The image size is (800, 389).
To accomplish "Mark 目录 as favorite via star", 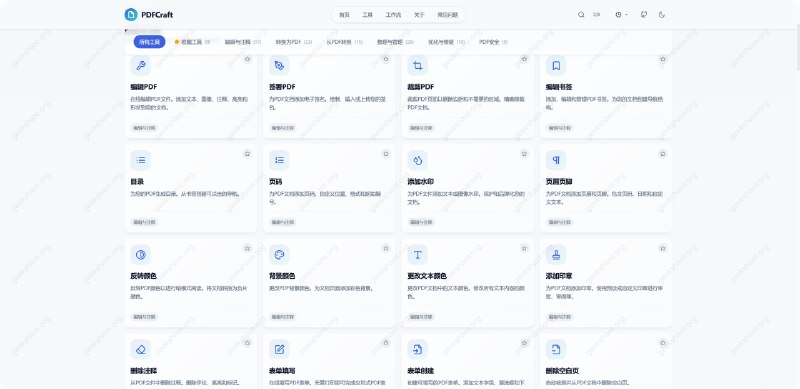I will coord(247,154).
